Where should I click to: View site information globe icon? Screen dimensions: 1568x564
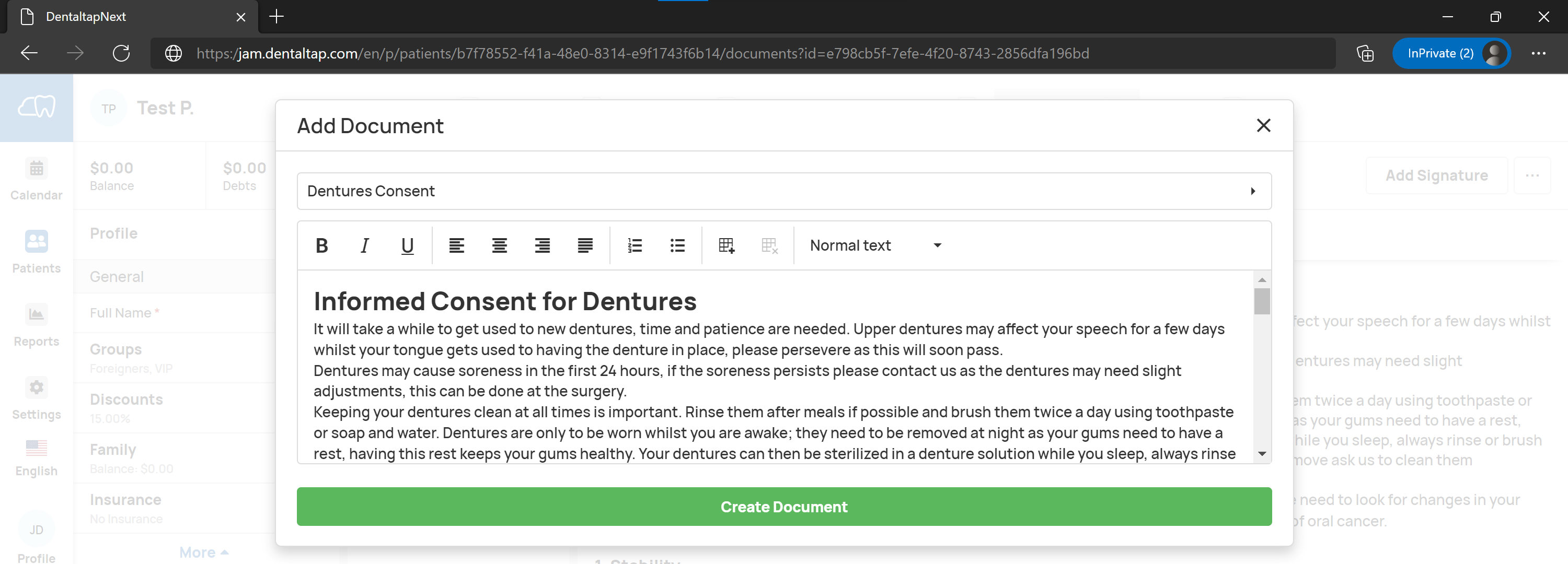tap(174, 53)
